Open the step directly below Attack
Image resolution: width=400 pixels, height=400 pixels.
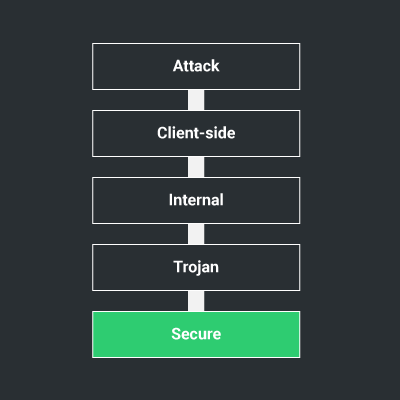coord(196,133)
